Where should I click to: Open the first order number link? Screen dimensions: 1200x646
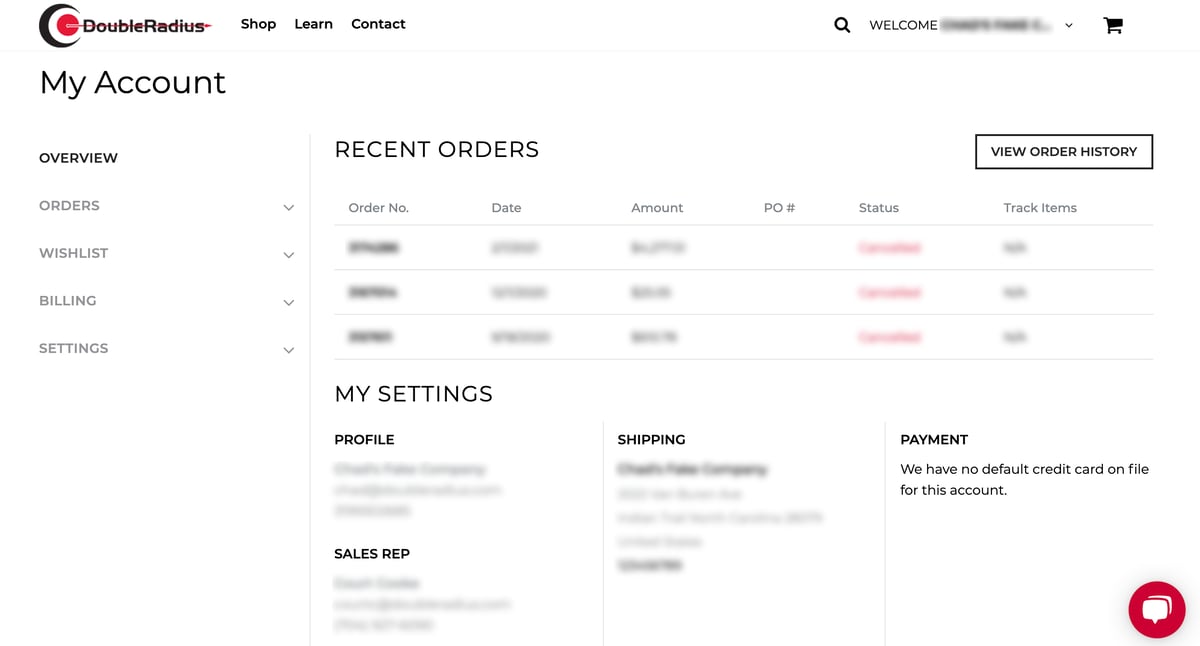click(372, 247)
